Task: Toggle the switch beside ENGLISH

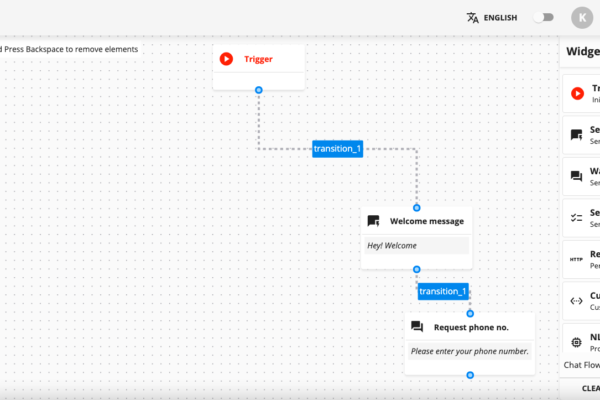Action: [544, 17]
